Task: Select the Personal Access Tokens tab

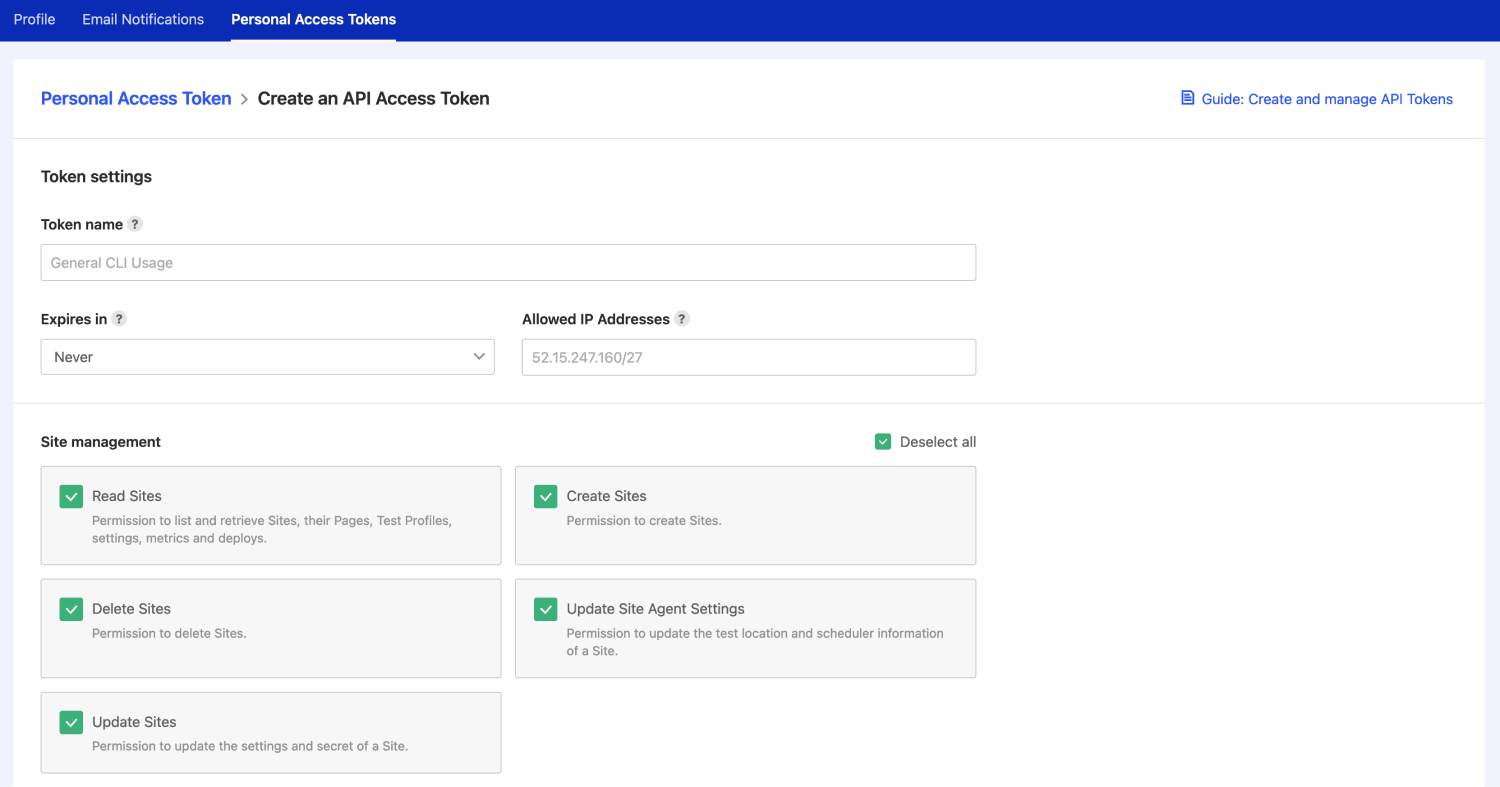Action: click(313, 19)
